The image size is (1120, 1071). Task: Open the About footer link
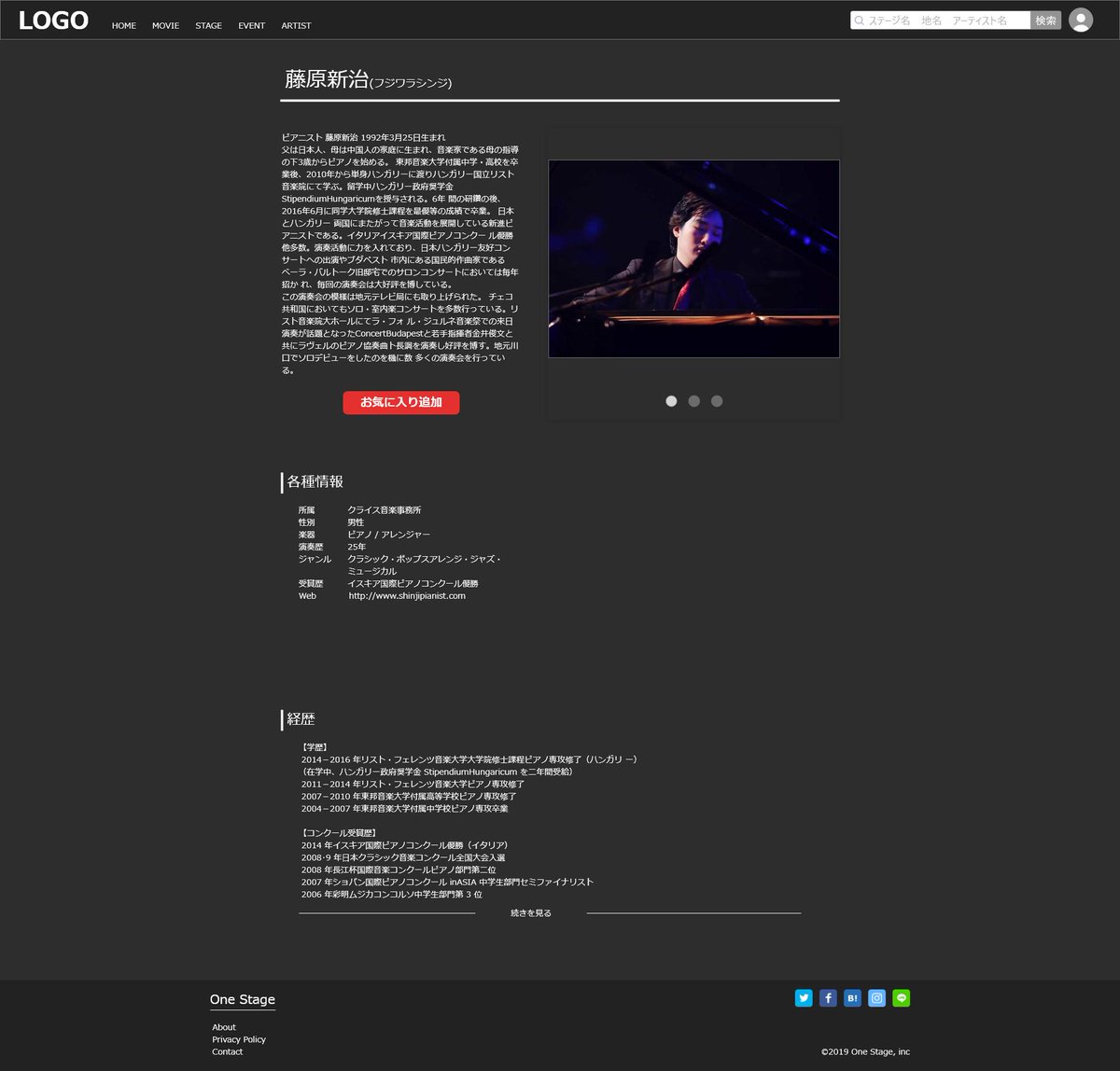click(224, 1027)
